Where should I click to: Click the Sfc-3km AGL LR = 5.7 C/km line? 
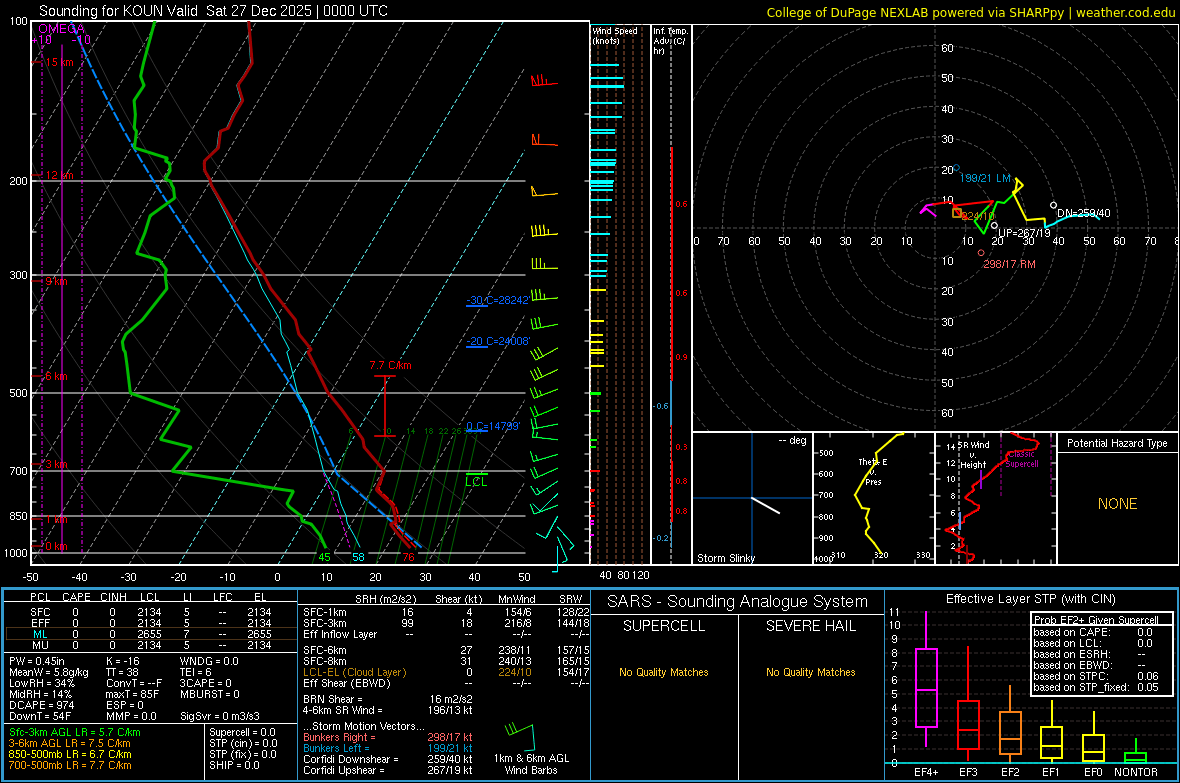point(75,732)
